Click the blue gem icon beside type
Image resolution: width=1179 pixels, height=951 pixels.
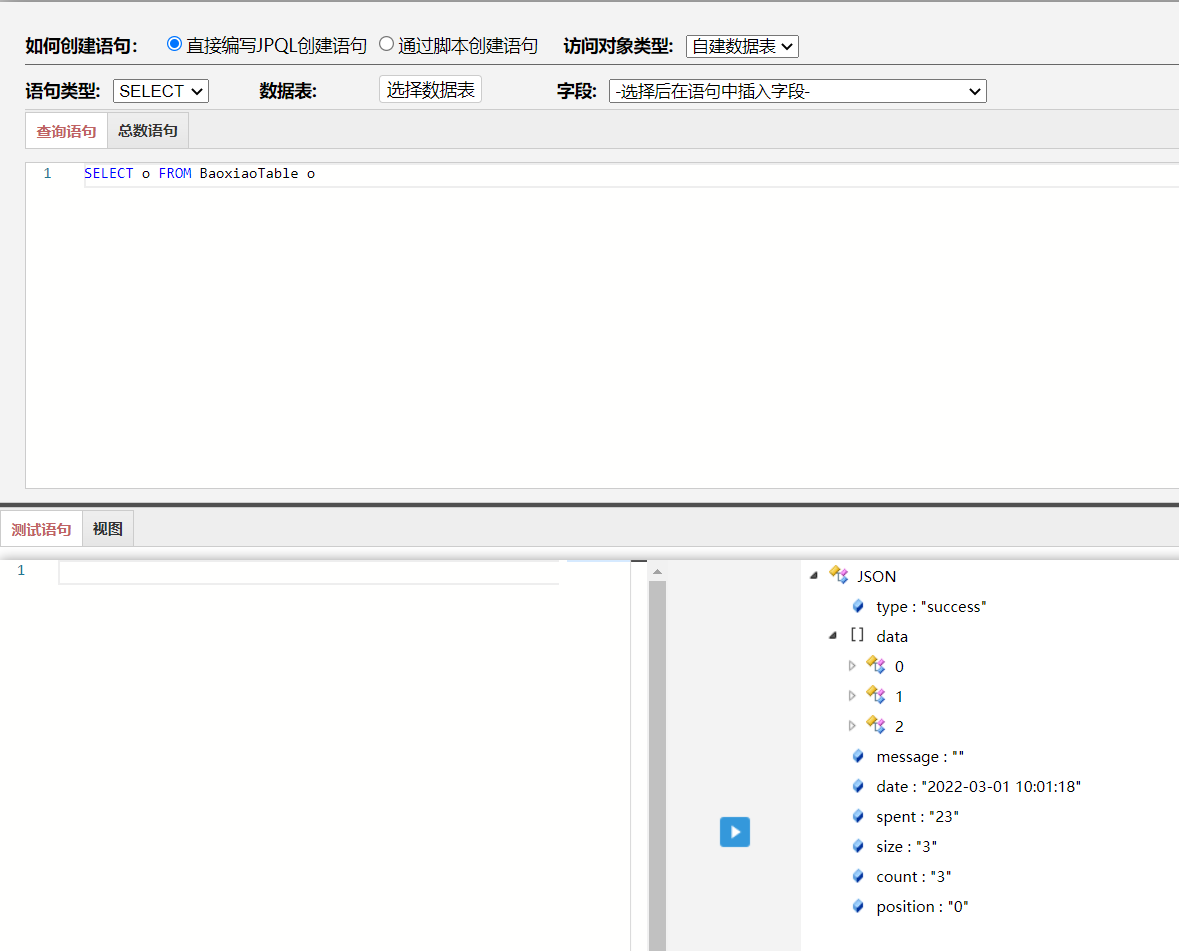pyautogui.click(x=858, y=606)
